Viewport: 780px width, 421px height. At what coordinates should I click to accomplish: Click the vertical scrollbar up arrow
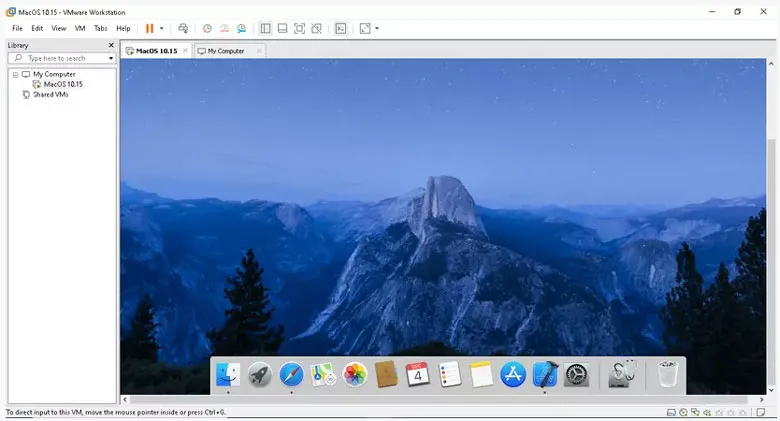(771, 63)
